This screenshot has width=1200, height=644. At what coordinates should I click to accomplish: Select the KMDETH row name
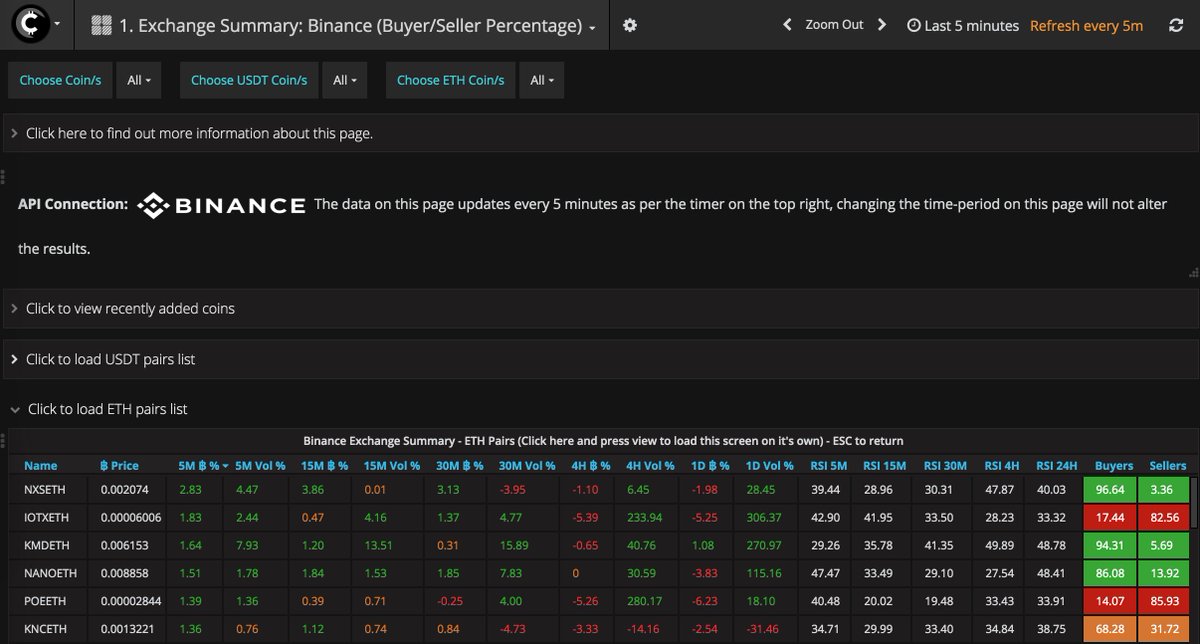(x=48, y=544)
